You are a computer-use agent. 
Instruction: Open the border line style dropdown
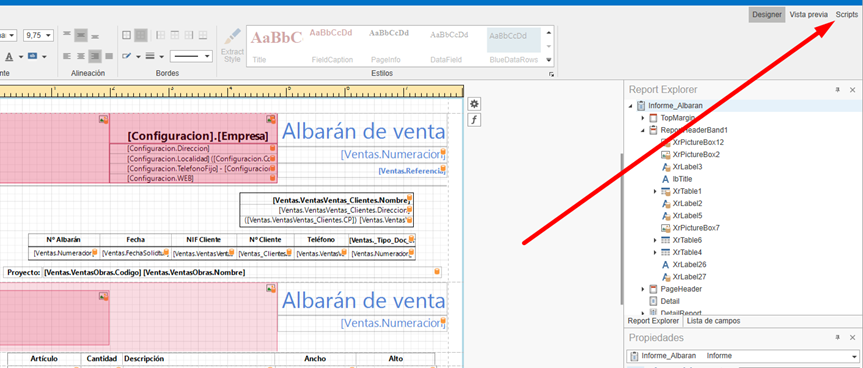tap(191, 56)
